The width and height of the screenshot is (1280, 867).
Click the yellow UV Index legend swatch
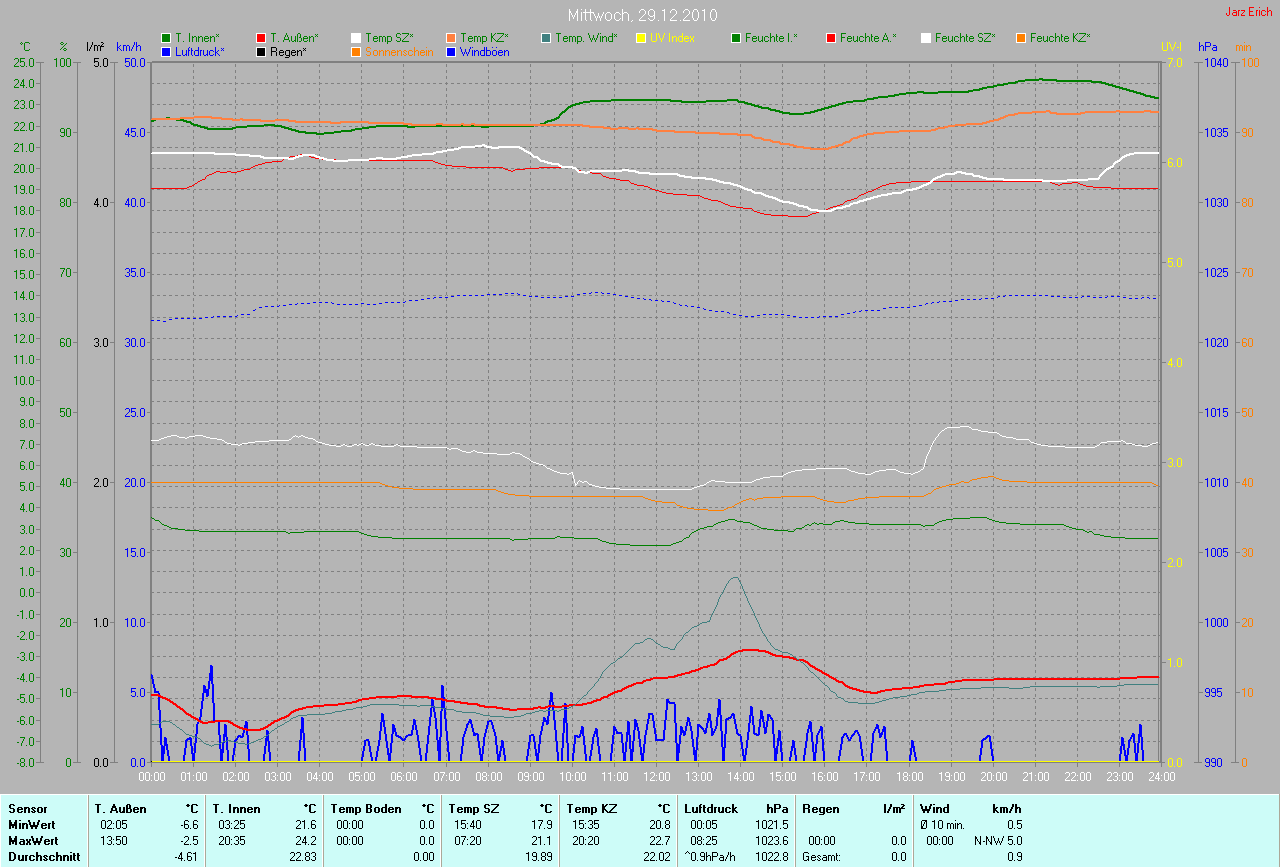pos(641,38)
